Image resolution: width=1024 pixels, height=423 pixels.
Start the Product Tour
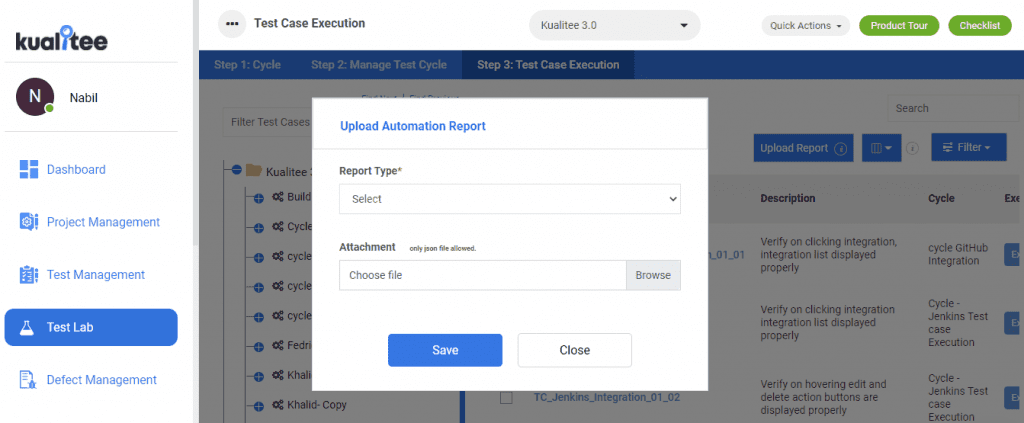click(x=898, y=26)
